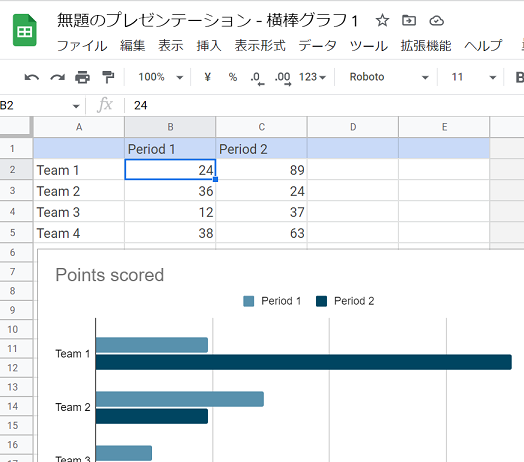Click the document title text

tap(208, 21)
